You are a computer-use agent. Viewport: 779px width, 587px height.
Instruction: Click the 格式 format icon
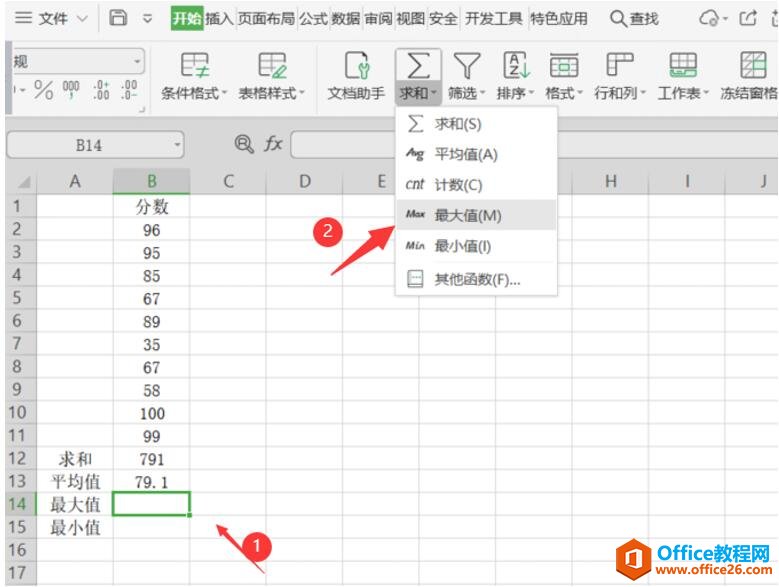[564, 66]
